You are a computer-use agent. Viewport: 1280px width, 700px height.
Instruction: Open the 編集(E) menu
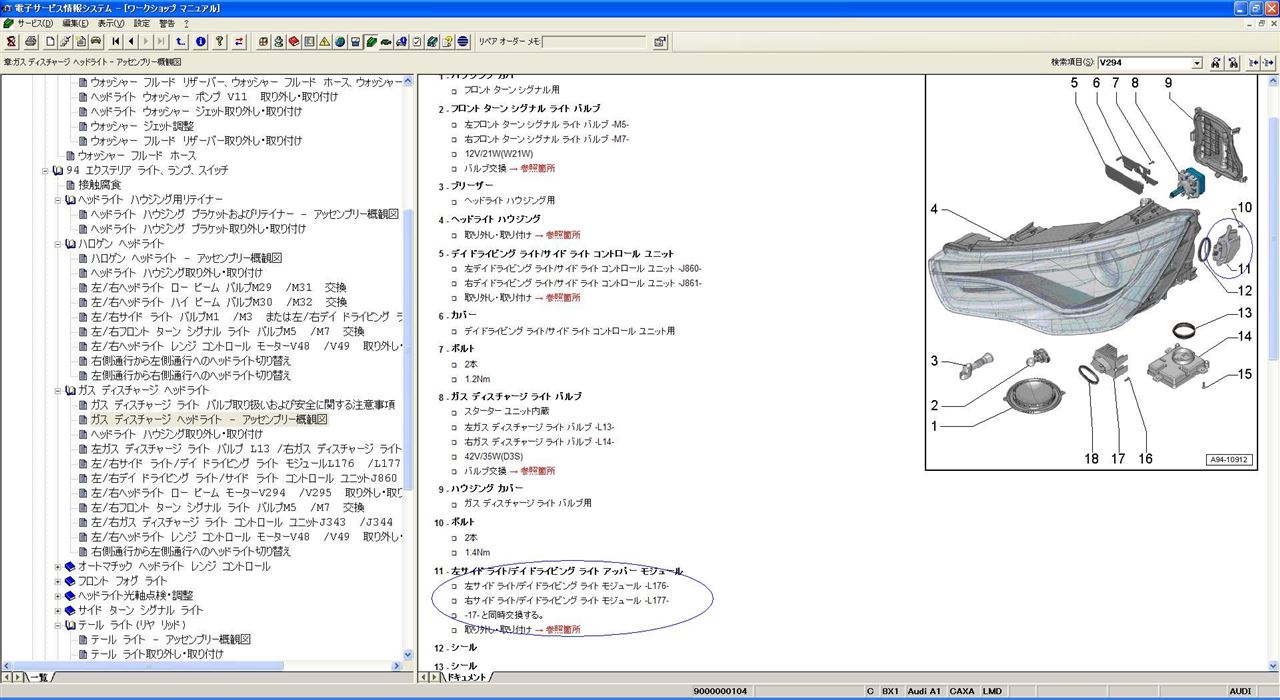coord(74,23)
